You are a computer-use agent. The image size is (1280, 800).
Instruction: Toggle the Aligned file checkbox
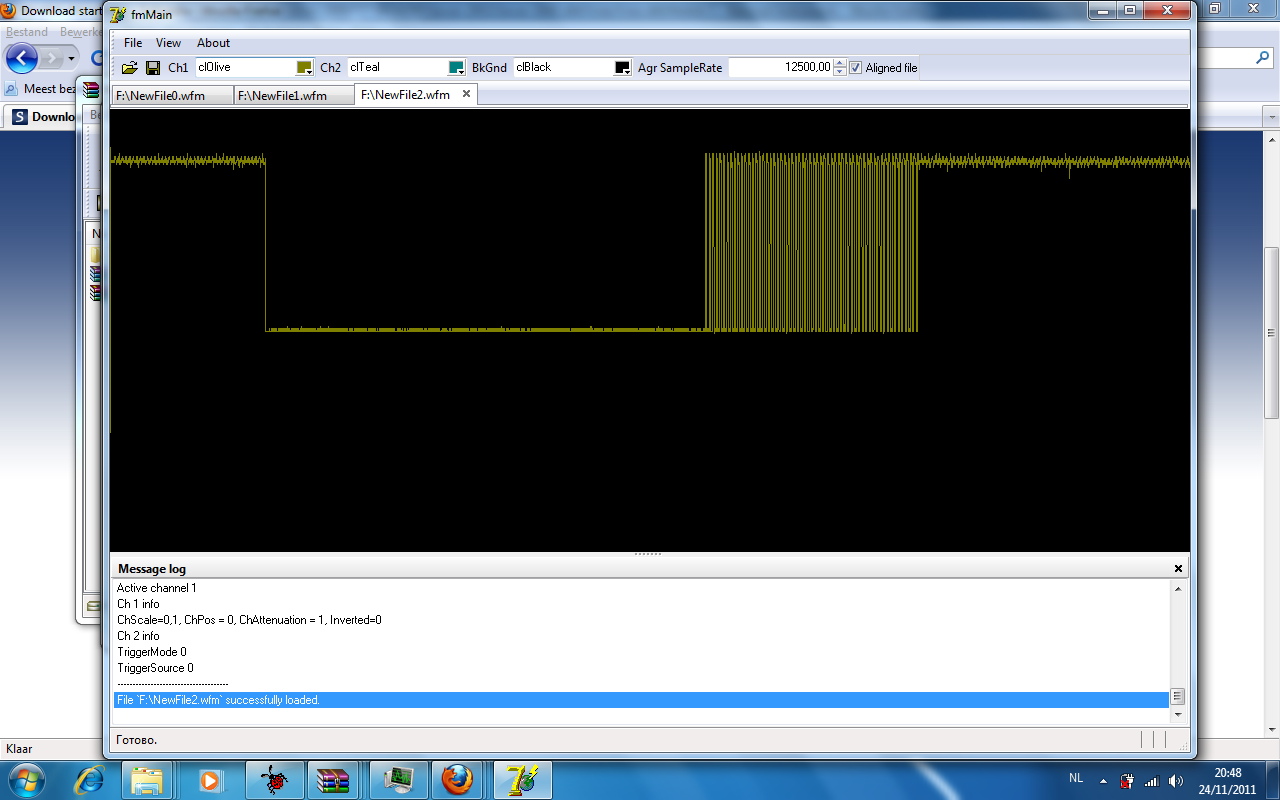855,68
